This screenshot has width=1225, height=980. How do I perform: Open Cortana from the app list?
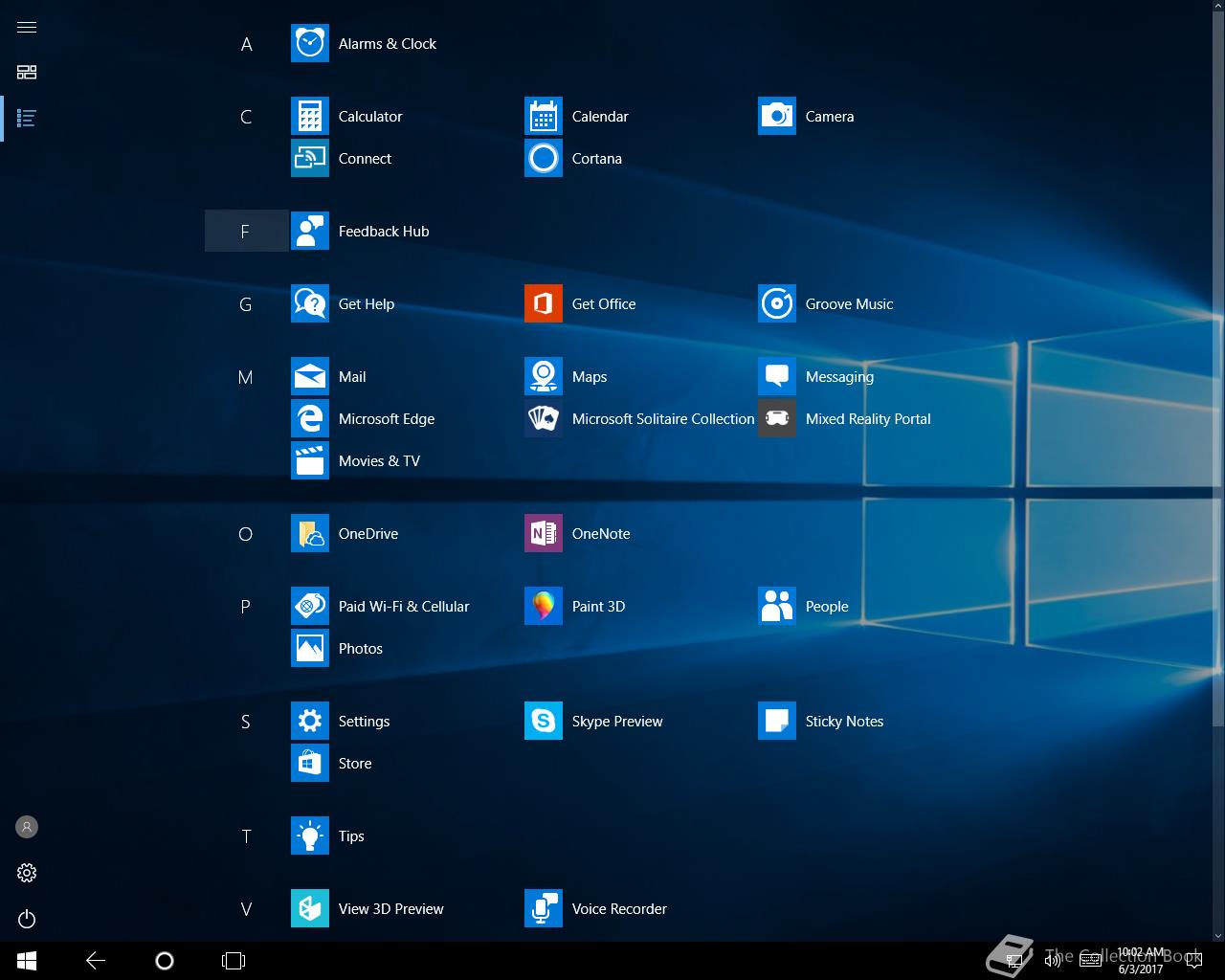(x=544, y=159)
